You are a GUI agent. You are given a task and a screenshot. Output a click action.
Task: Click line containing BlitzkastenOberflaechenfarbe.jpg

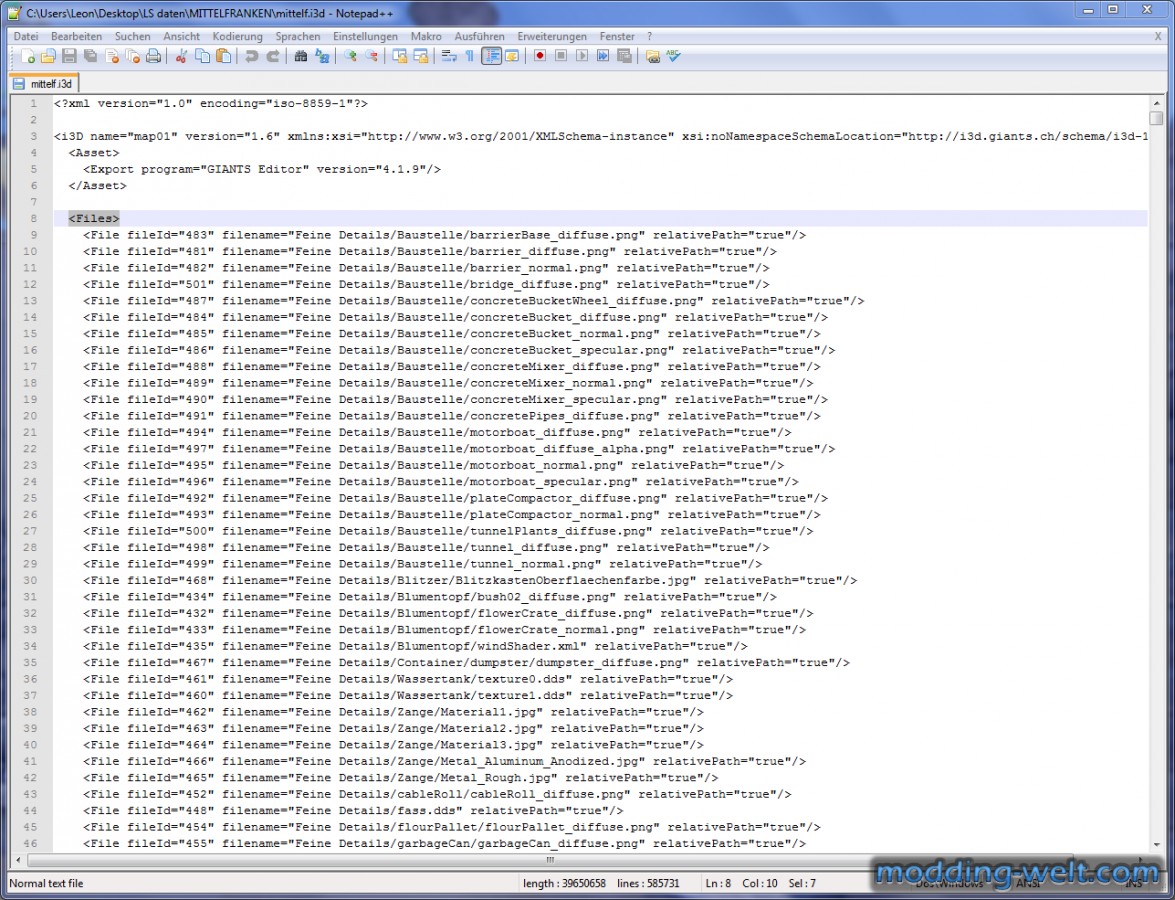(470, 580)
